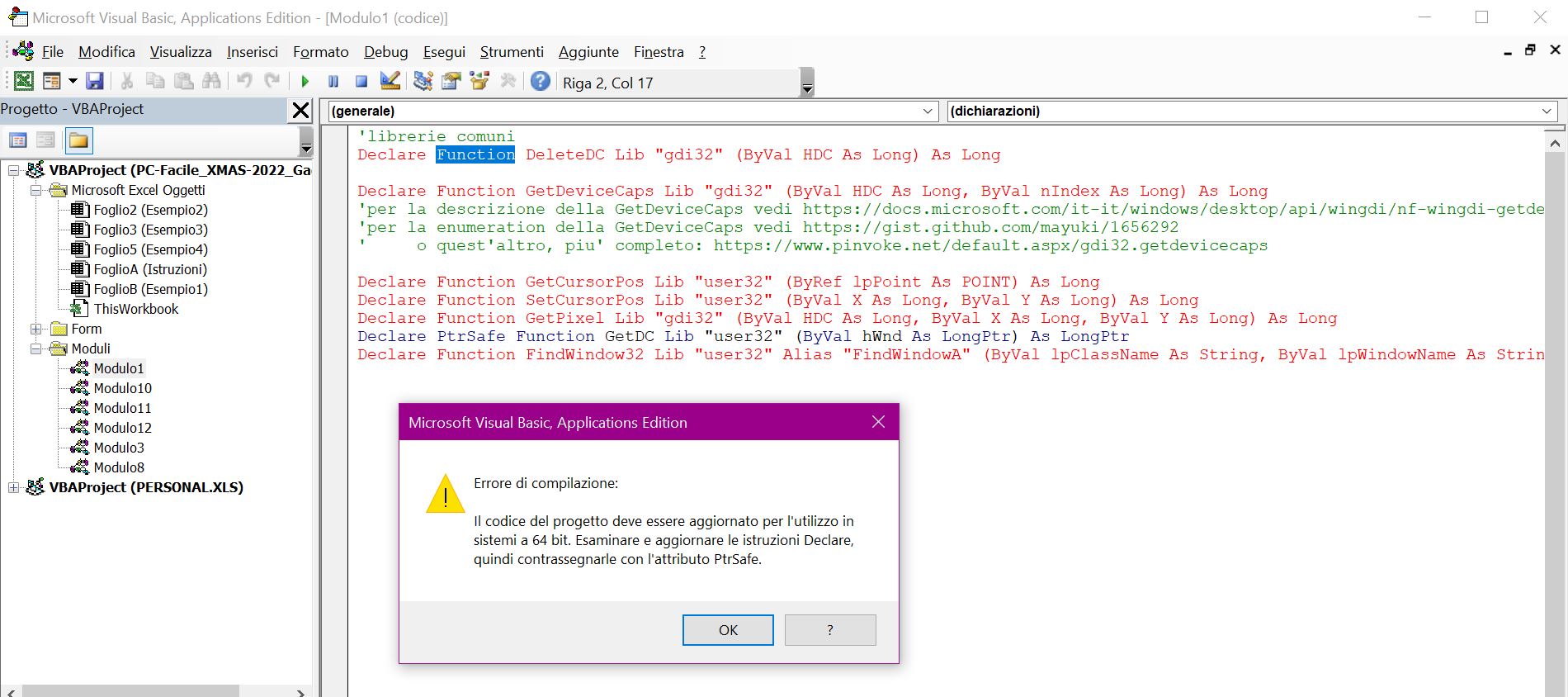Select Foglio5 (Esempio4) in project tree

click(x=150, y=249)
